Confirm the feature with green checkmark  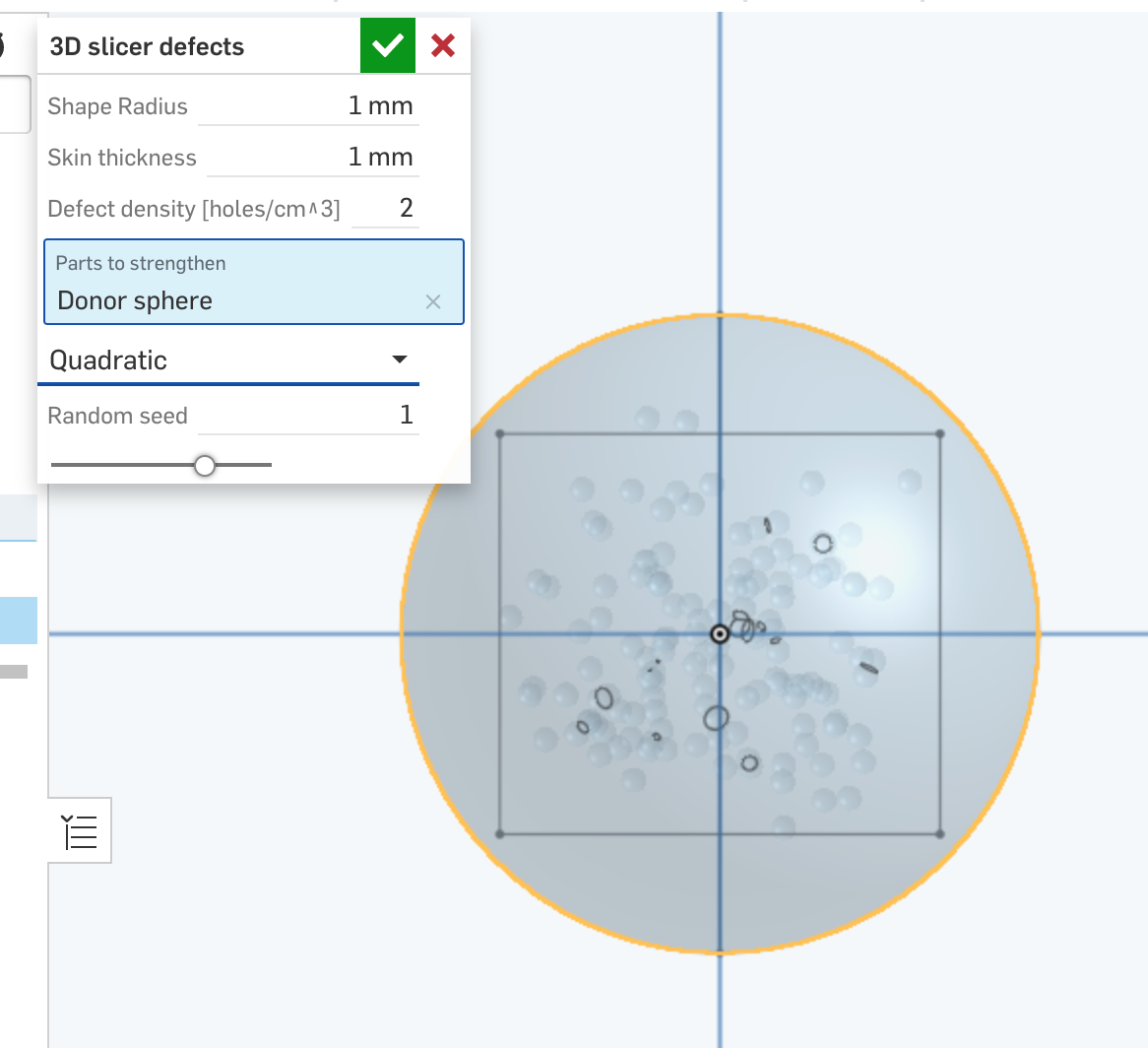(x=387, y=45)
